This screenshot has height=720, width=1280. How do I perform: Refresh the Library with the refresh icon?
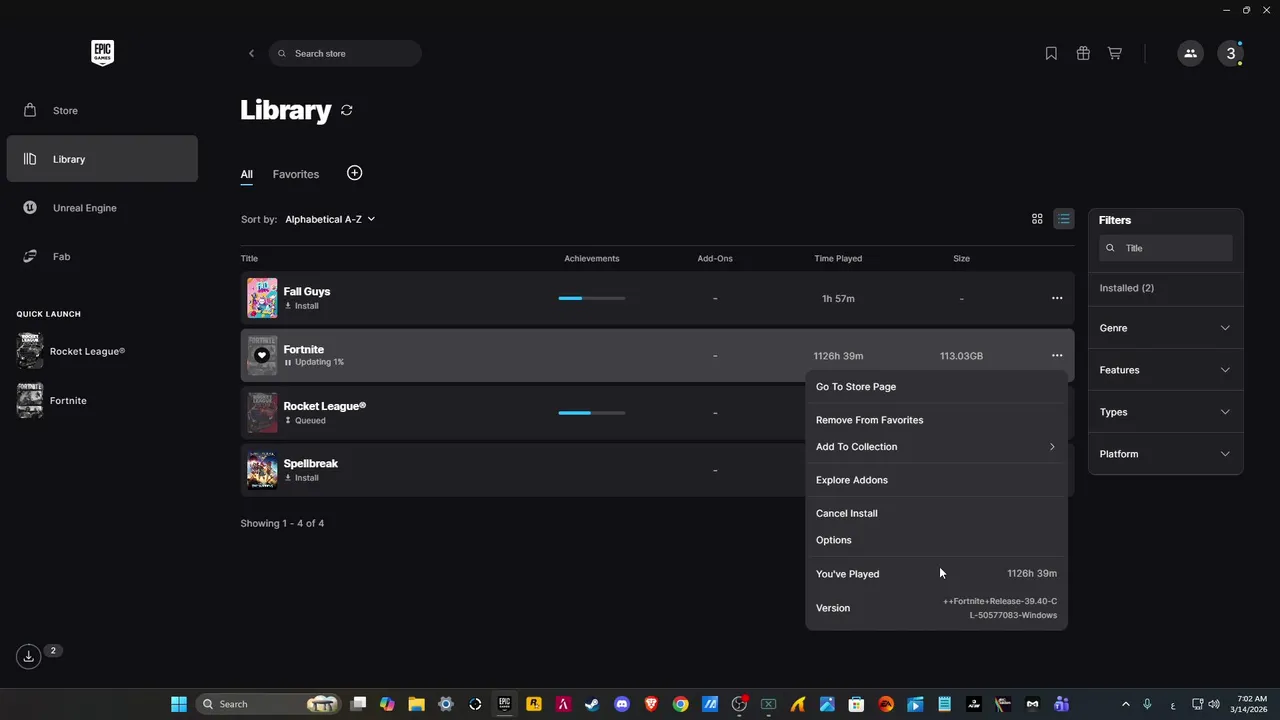347,110
